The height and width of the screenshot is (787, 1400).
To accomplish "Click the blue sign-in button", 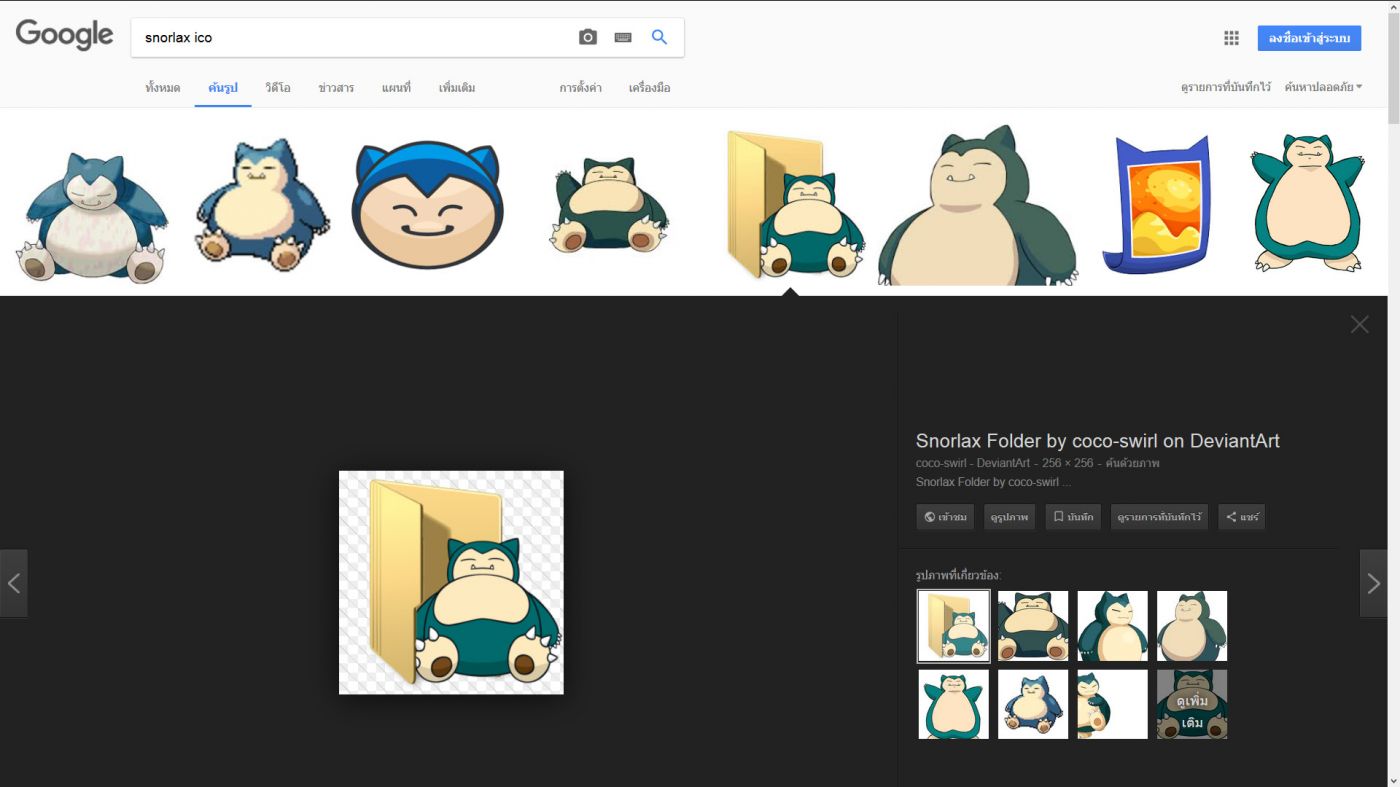I will coord(1309,38).
